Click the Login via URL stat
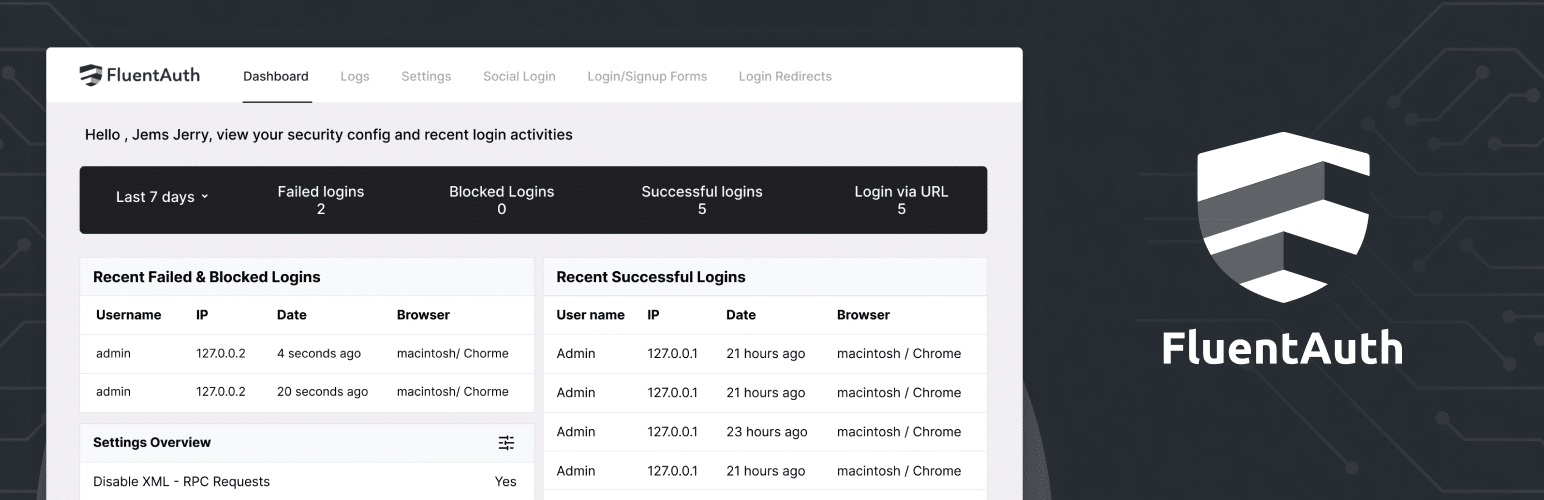 (901, 200)
